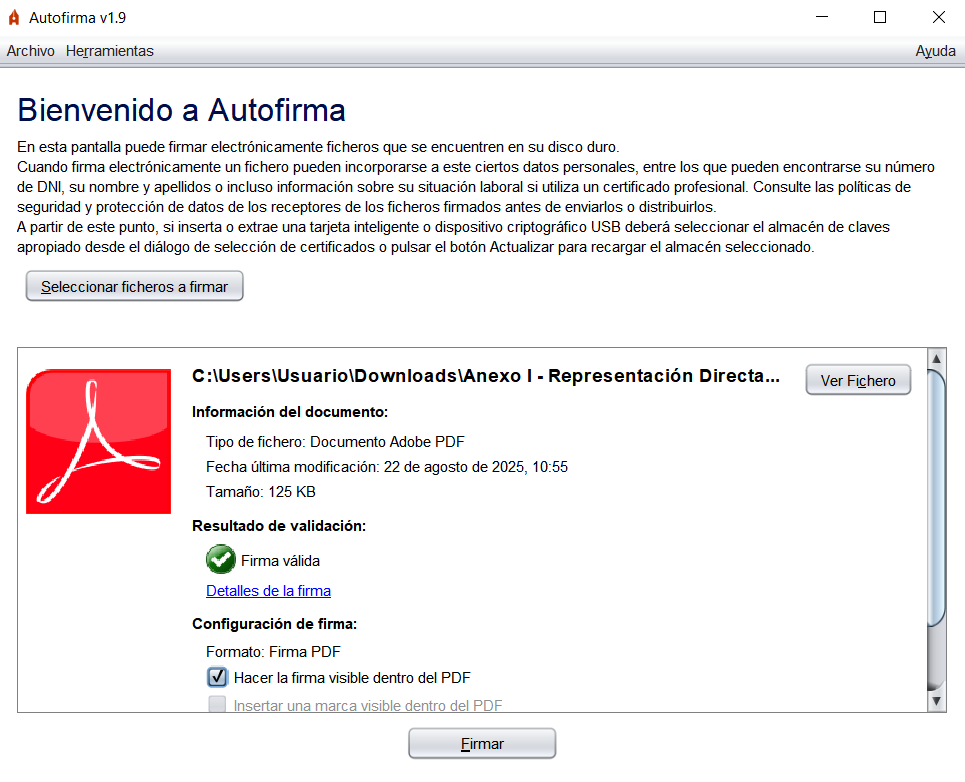
Task: Minimize the Autofirma window
Action: 822,17
